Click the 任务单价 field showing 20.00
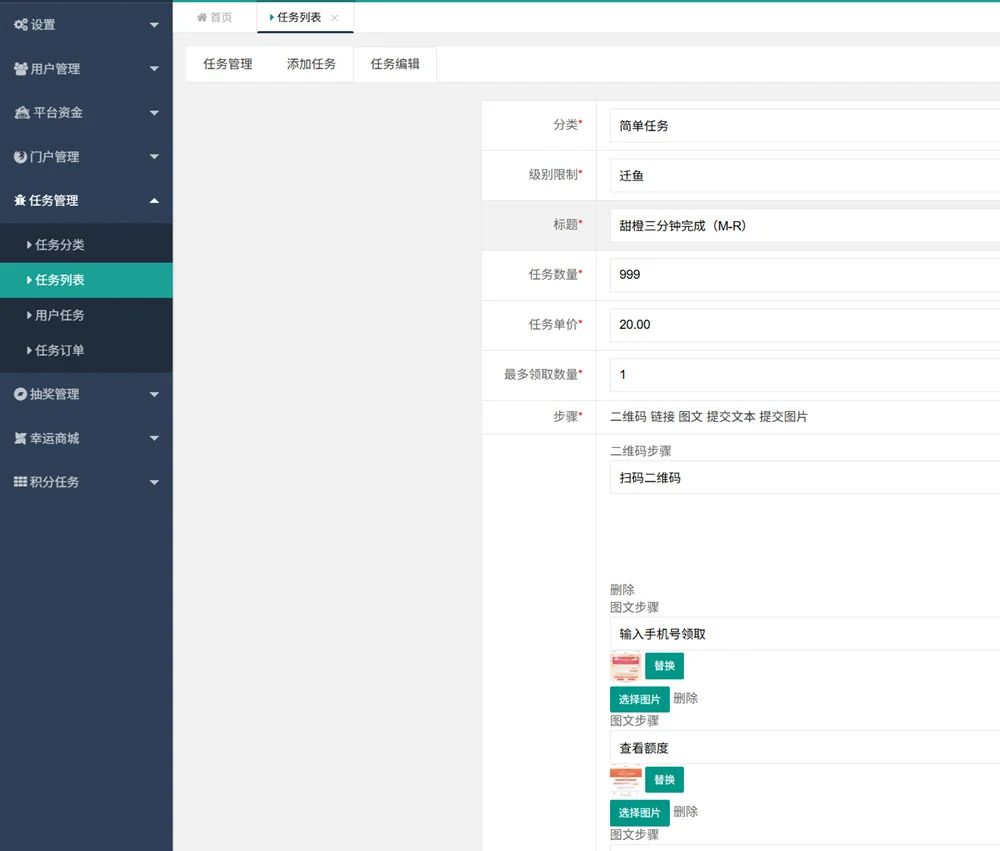1000x851 pixels. [x=805, y=325]
